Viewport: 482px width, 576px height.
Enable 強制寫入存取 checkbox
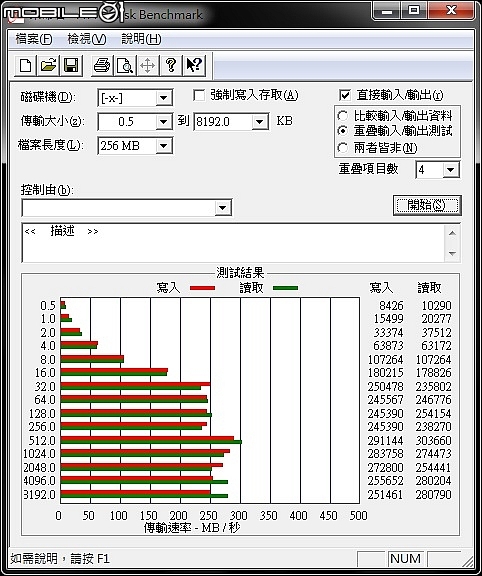[199, 96]
